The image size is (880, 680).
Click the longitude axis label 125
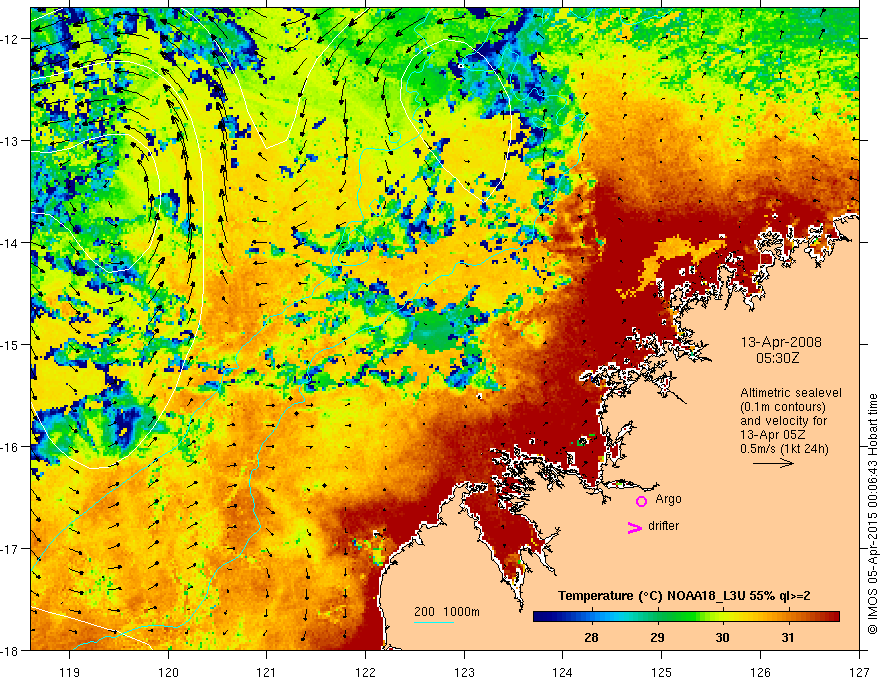point(662,672)
